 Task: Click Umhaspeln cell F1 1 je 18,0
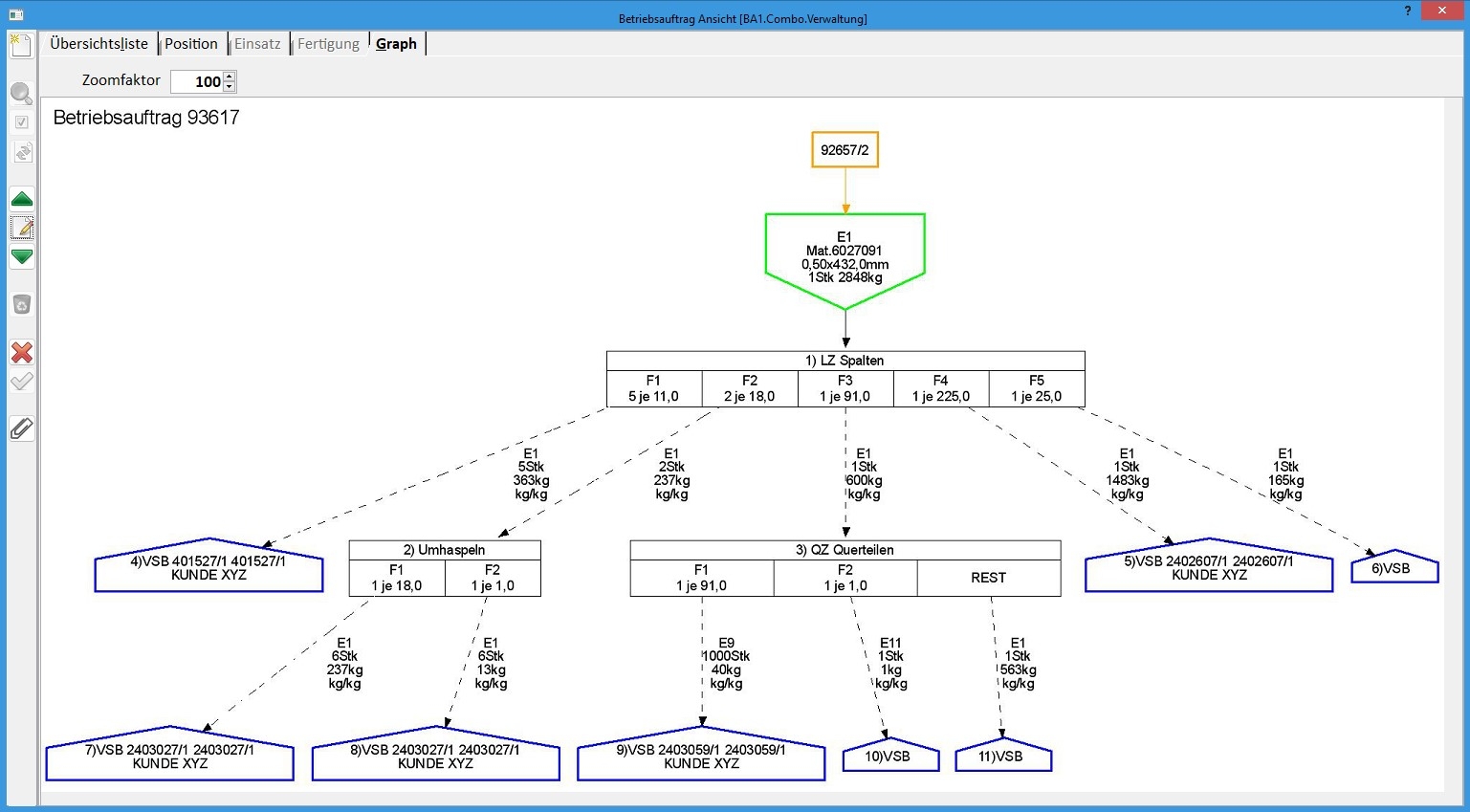pos(397,578)
